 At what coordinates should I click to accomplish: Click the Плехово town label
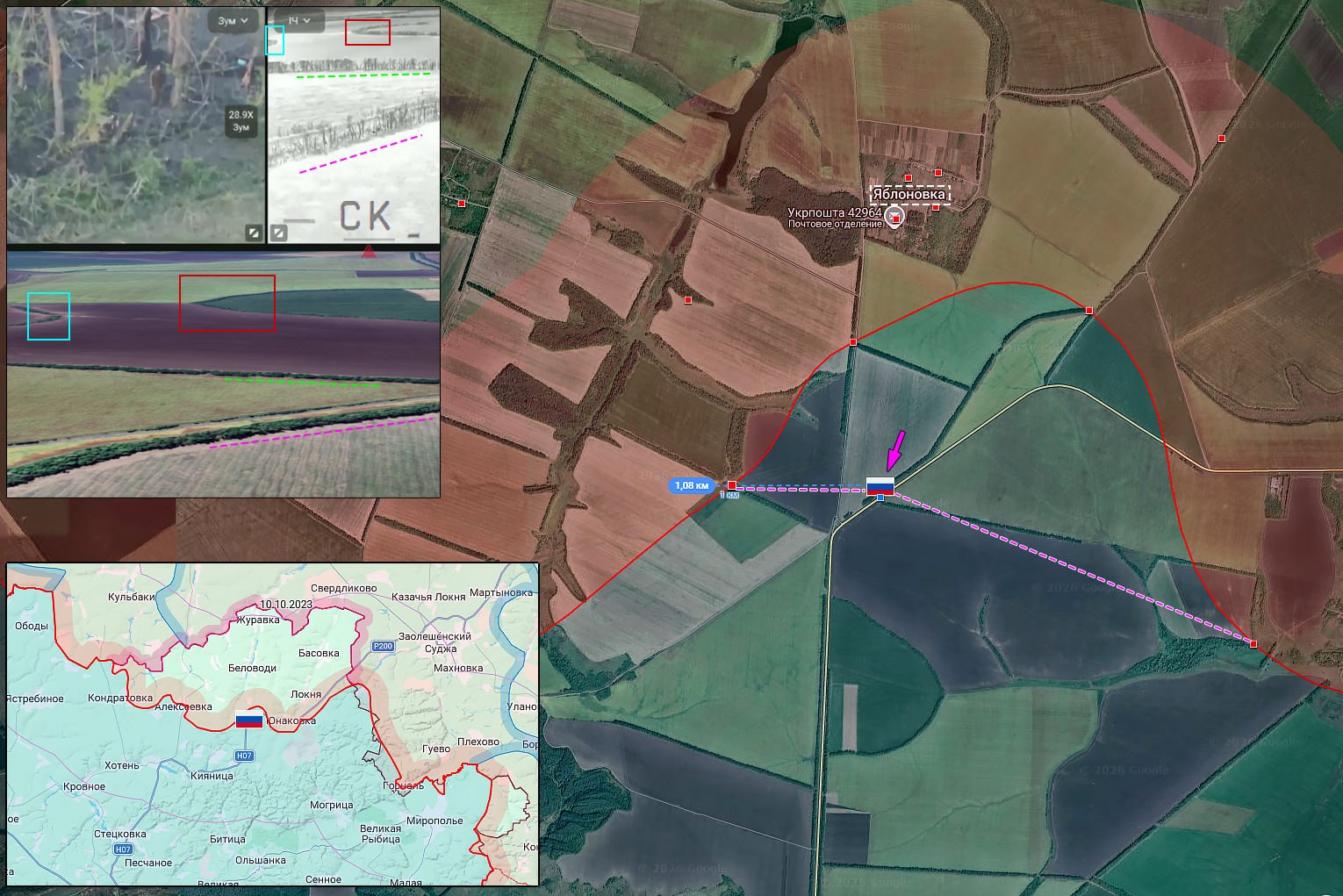(478, 742)
